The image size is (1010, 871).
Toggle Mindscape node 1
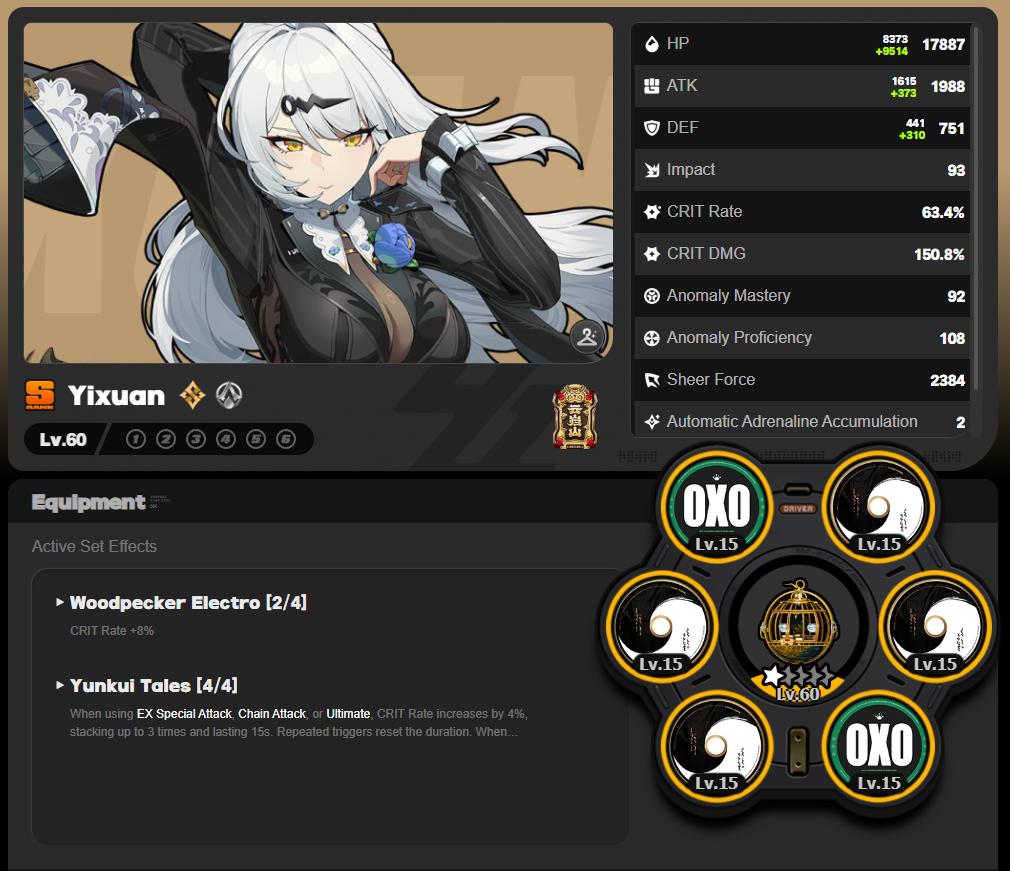coord(135,439)
